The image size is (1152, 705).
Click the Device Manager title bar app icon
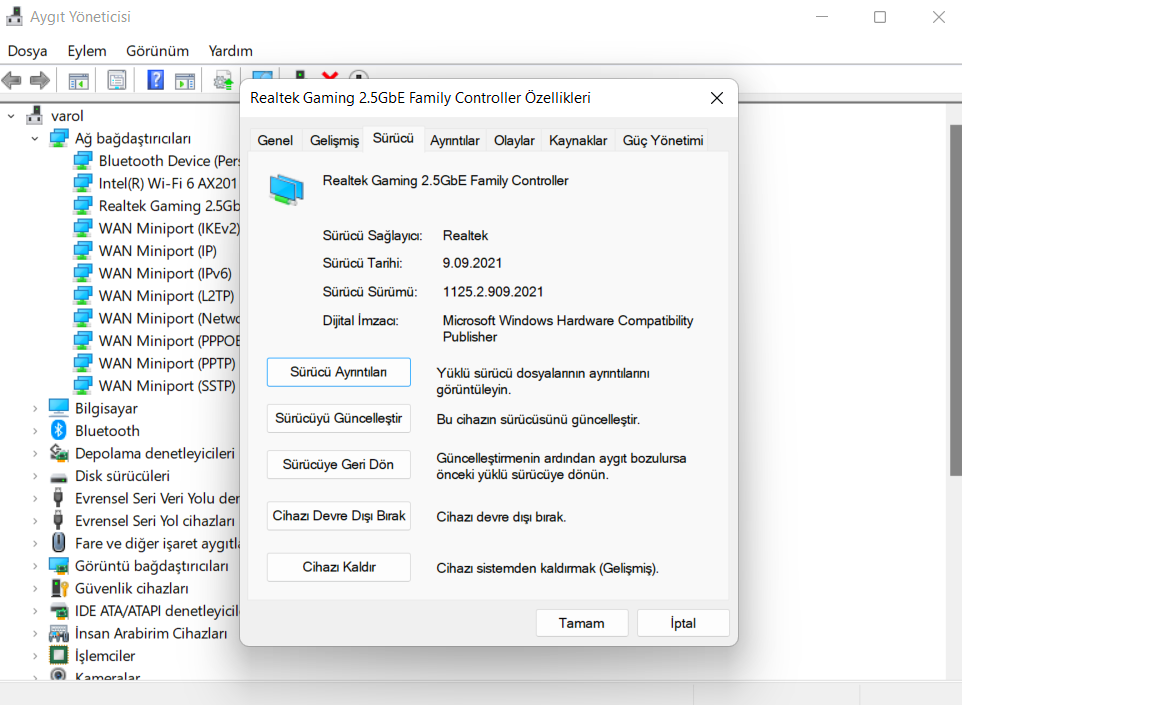click(14, 16)
